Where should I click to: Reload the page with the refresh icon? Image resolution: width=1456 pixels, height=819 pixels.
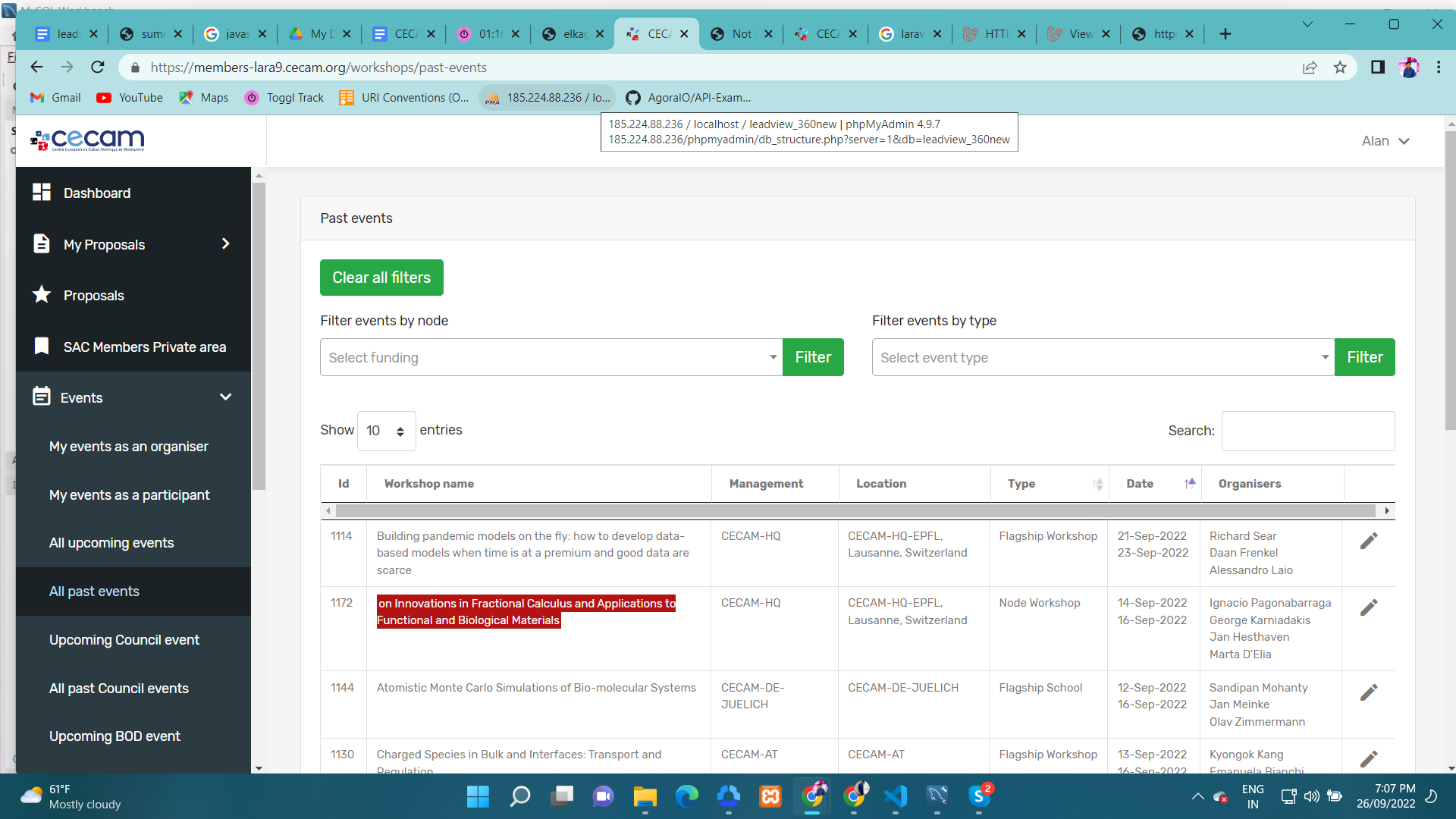pyautogui.click(x=98, y=67)
